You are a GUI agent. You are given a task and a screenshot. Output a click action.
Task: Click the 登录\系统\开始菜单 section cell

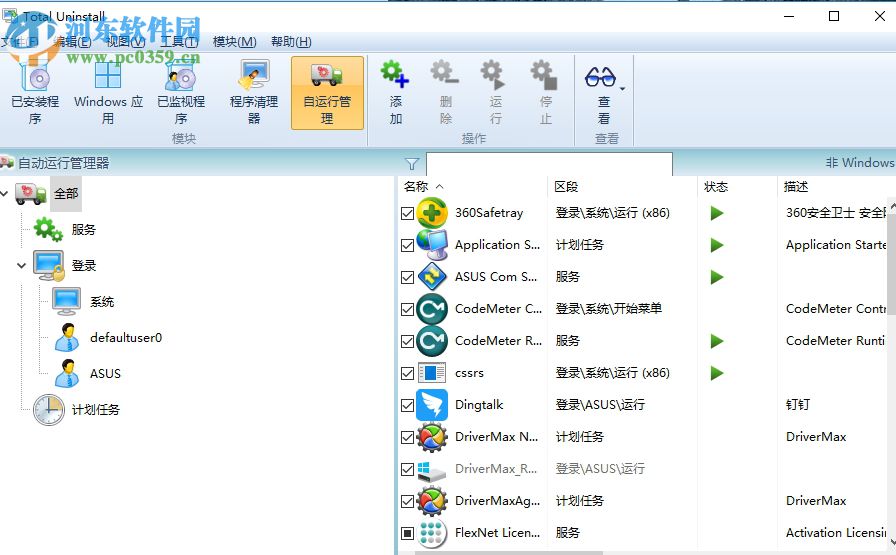coord(609,309)
